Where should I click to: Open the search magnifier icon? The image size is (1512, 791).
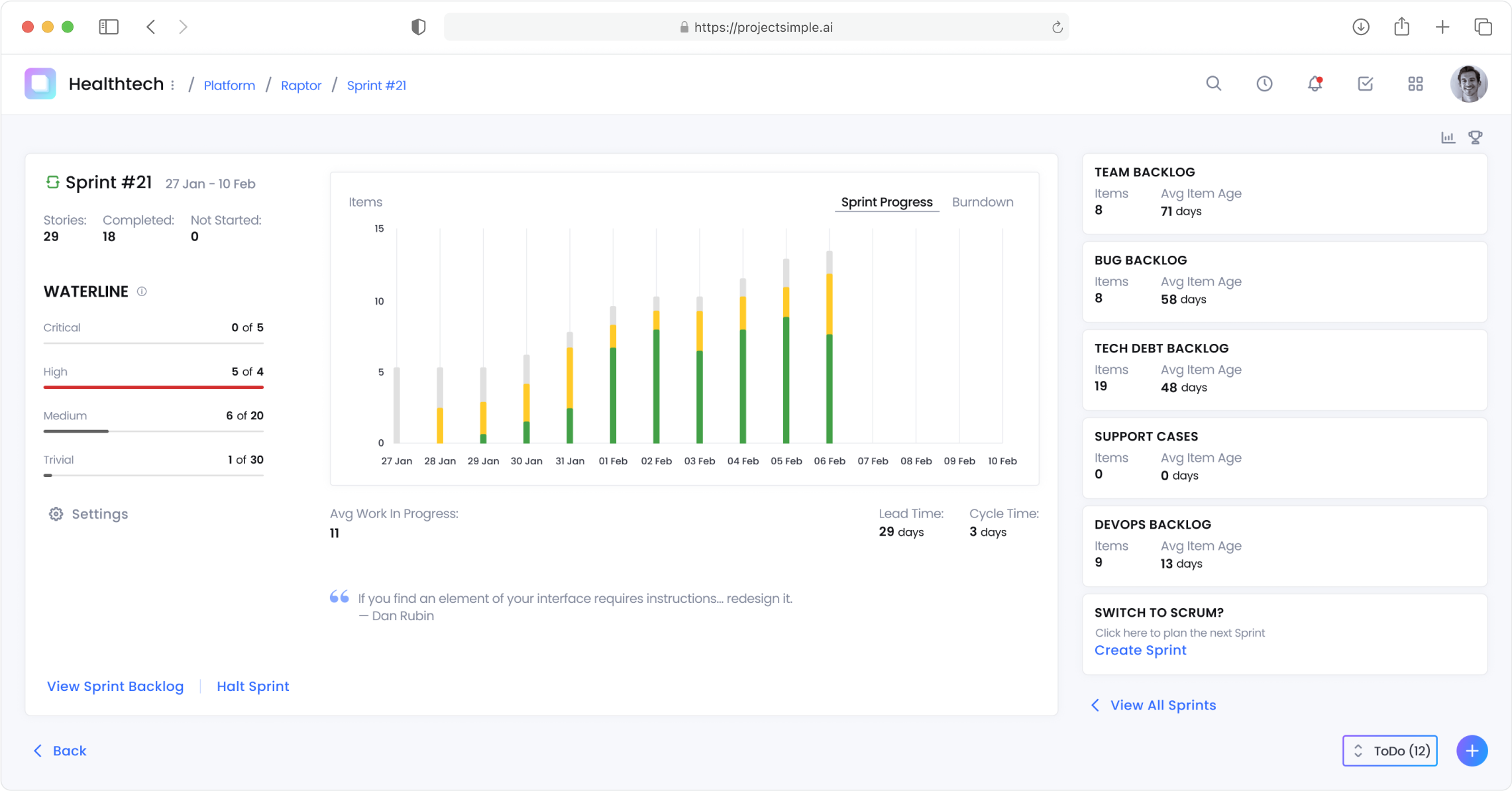point(1213,83)
